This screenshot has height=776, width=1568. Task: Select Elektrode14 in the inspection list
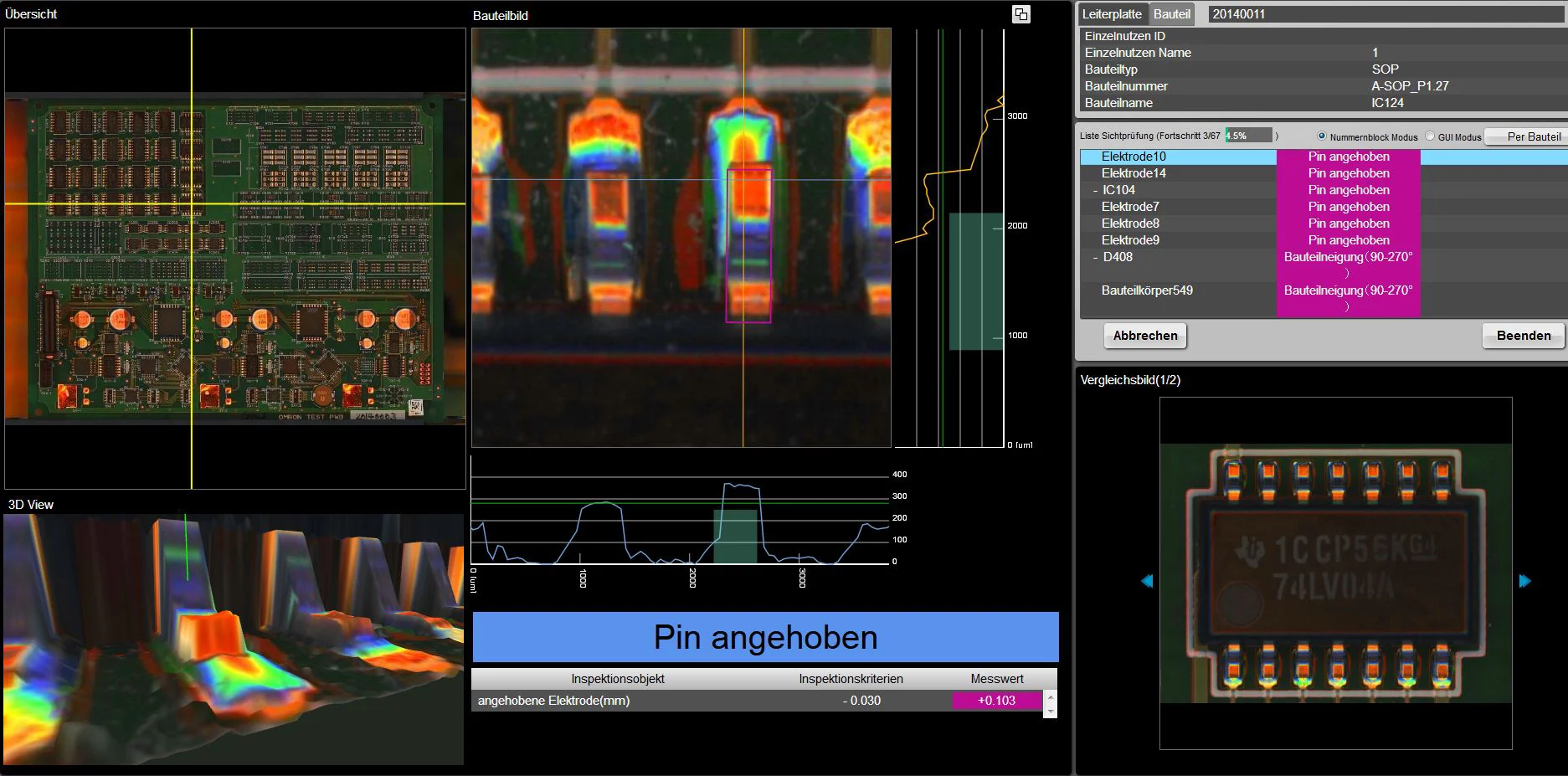tap(1134, 173)
